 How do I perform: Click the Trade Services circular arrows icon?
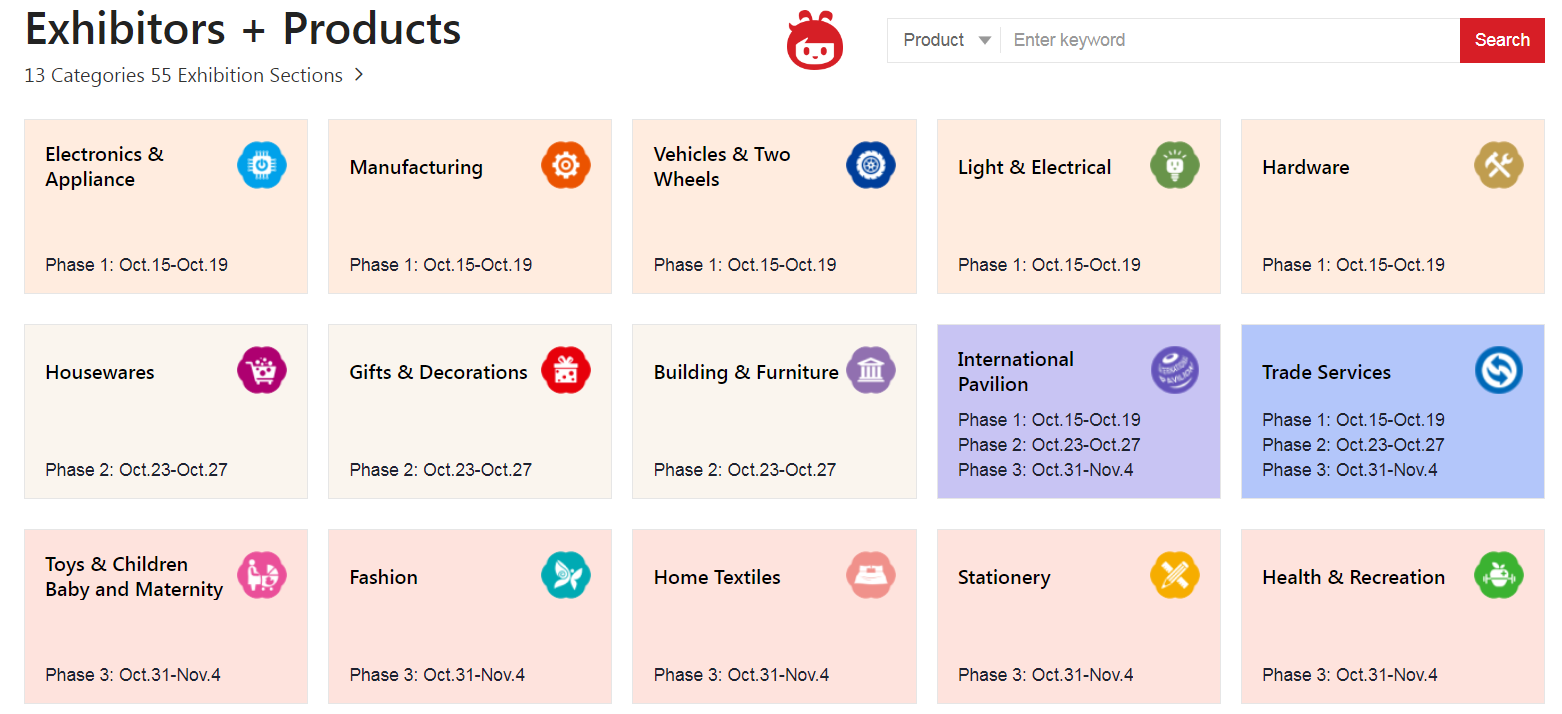pos(1498,370)
